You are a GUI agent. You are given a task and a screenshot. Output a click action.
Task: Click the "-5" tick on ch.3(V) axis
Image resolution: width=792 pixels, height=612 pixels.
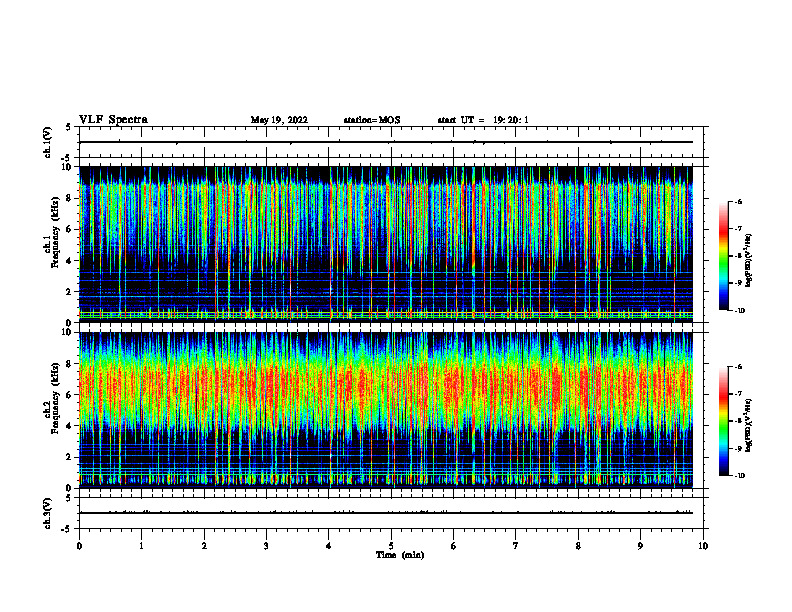[66, 529]
